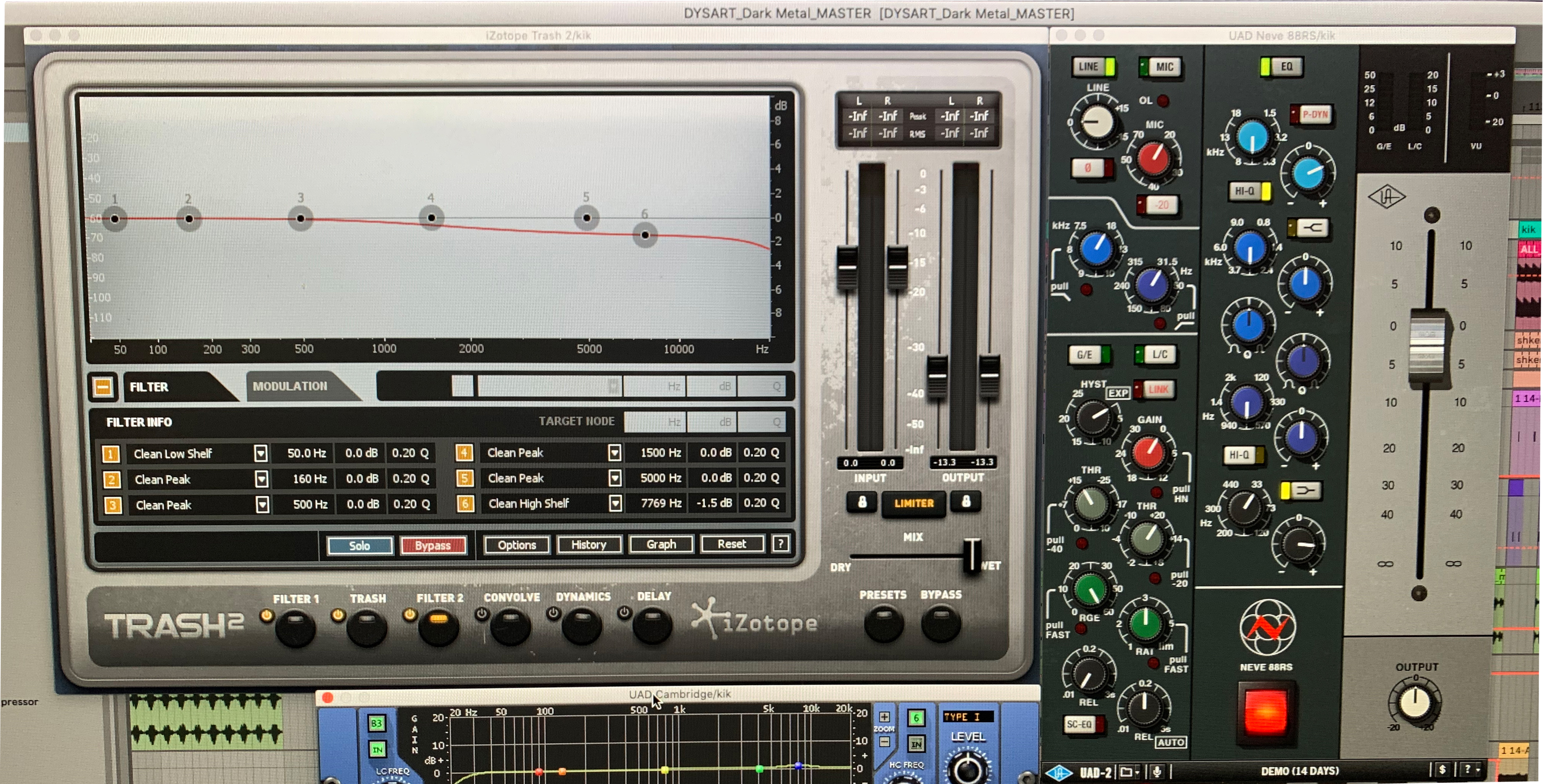
Task: Click the Convolve module power icon
Action: [481, 613]
